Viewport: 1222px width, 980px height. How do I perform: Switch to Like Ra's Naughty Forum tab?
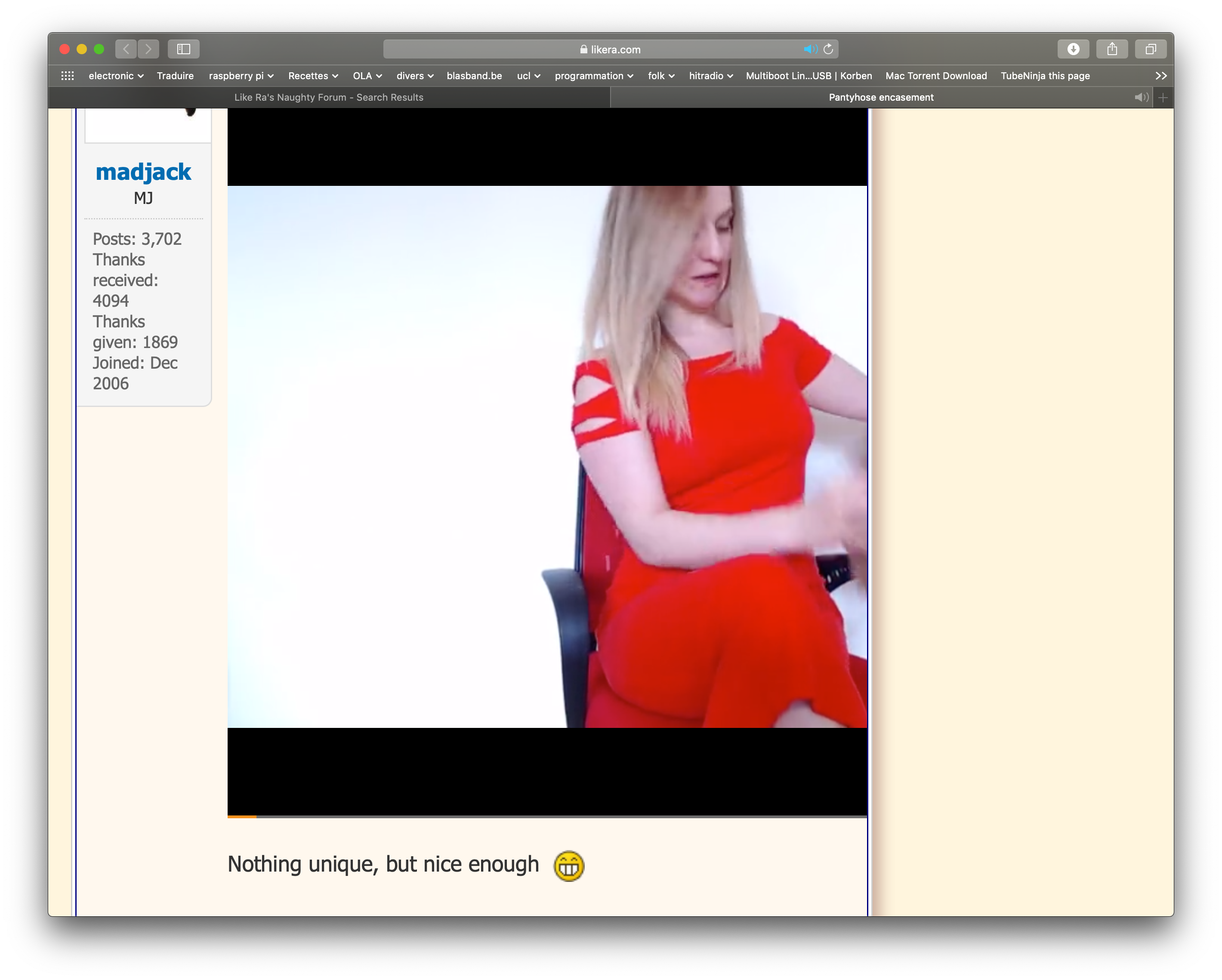[329, 98]
